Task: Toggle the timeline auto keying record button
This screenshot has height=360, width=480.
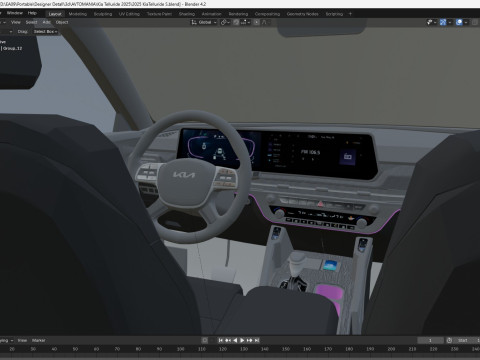Action: [205, 340]
